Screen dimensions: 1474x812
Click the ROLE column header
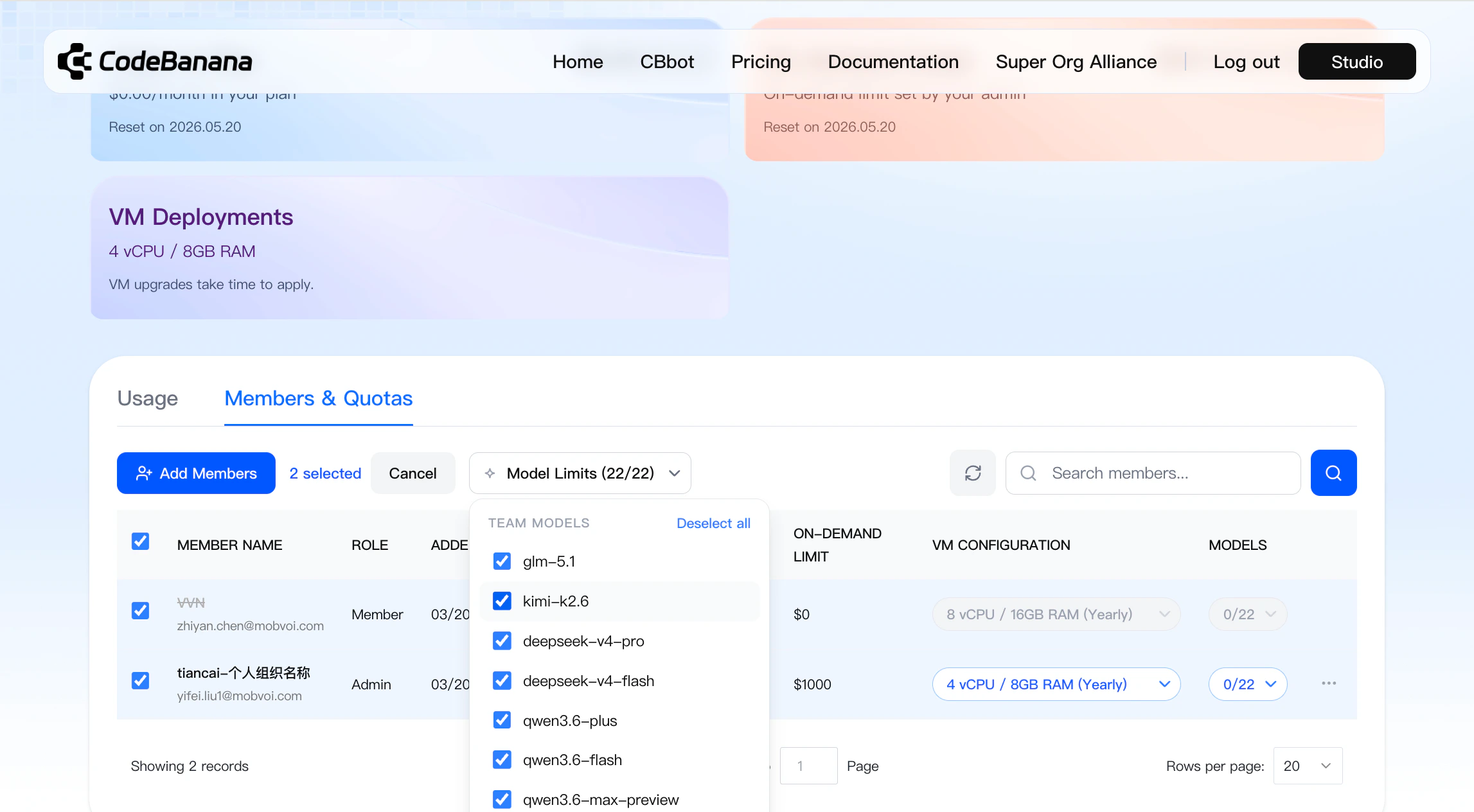369,545
